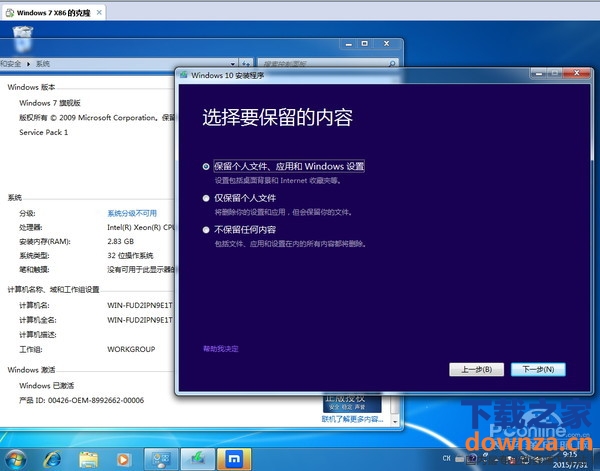Open the Maxthon browser taskbar icon
The width and height of the screenshot is (600, 471).
click(234, 459)
